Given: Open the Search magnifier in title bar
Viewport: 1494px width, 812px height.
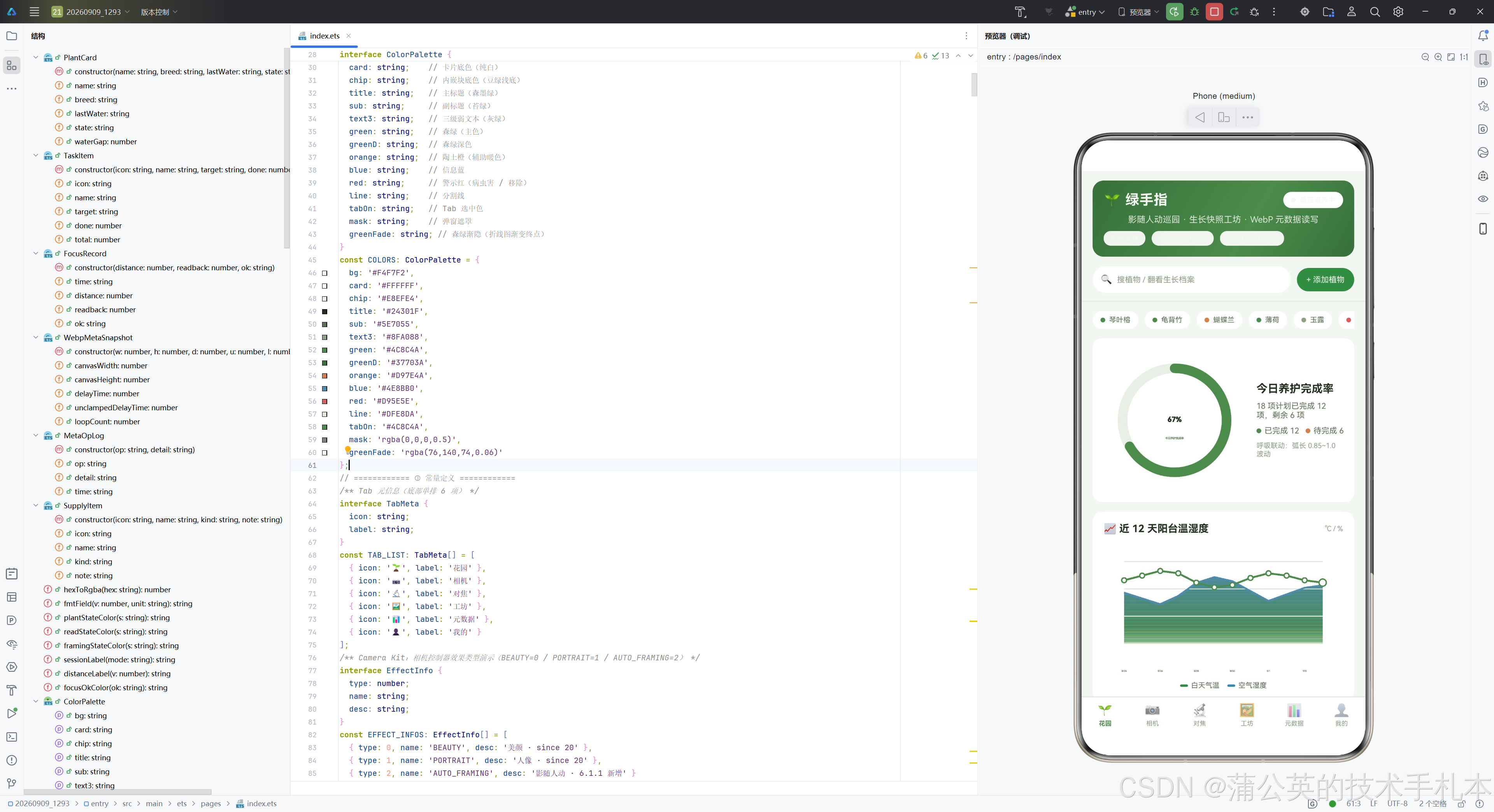Looking at the screenshot, I should click(1375, 12).
